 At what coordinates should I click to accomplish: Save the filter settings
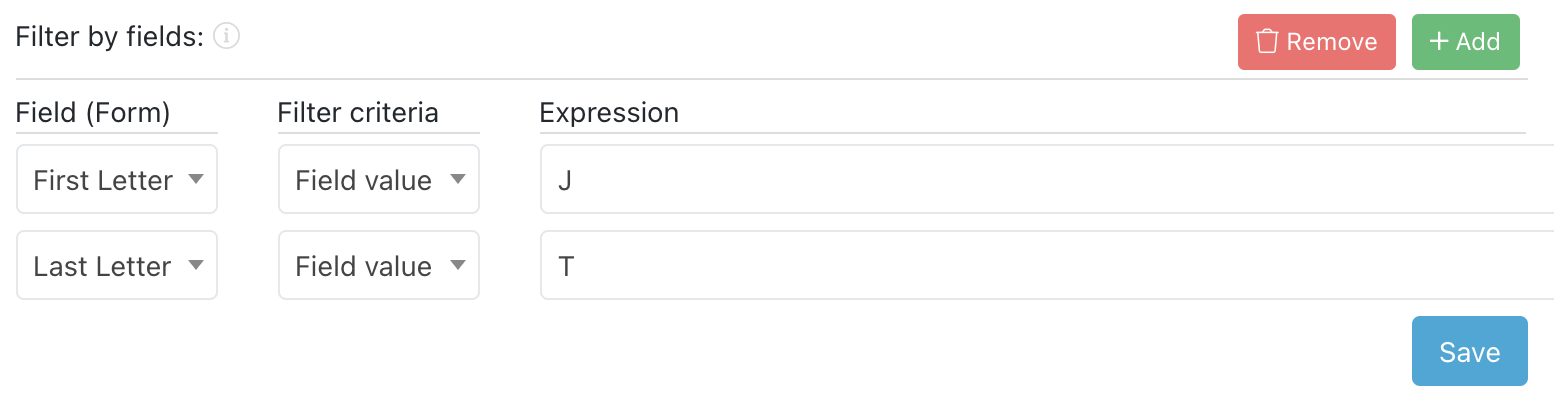(x=1469, y=351)
